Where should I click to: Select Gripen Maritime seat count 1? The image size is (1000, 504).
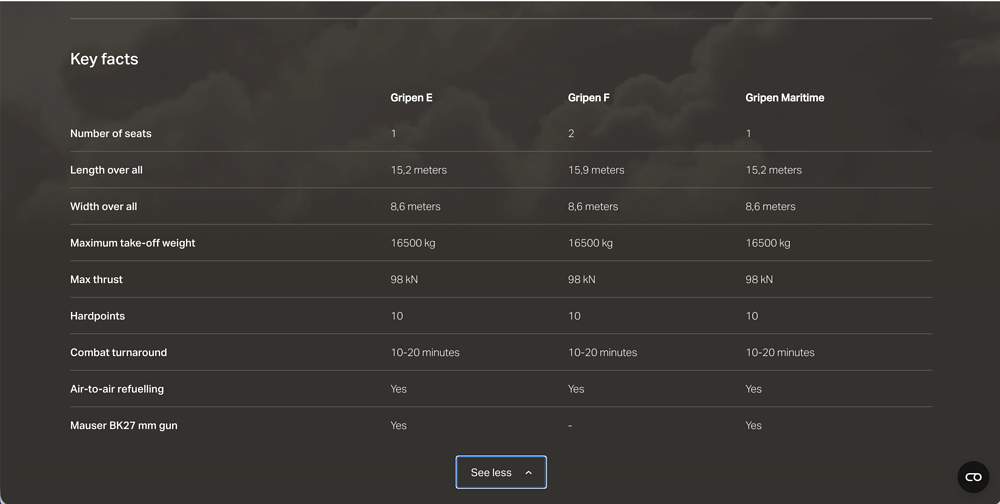coord(749,133)
